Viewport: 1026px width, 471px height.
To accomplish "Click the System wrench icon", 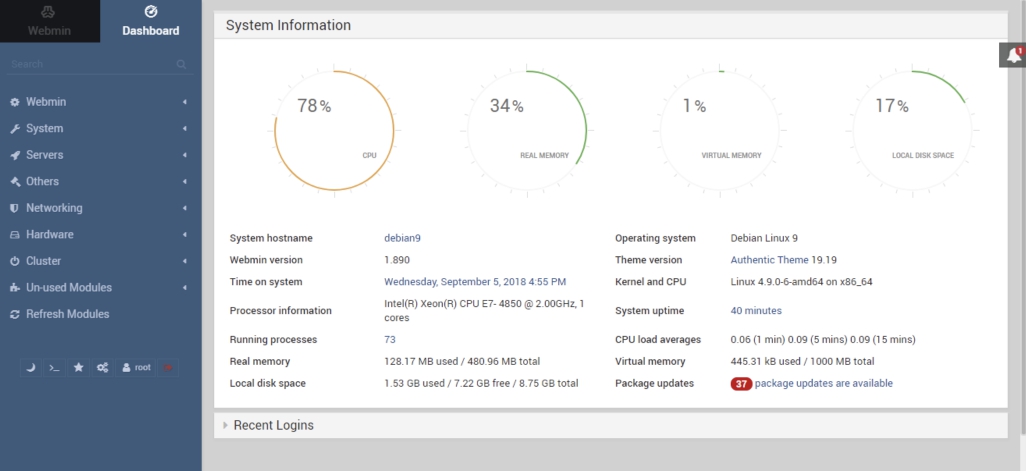I will (x=14, y=129).
